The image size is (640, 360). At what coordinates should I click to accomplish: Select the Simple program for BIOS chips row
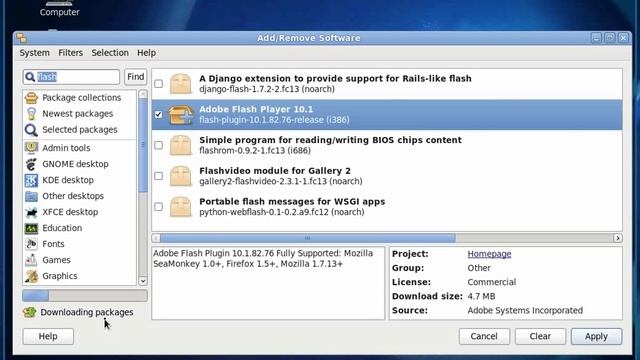pyautogui.click(x=387, y=145)
